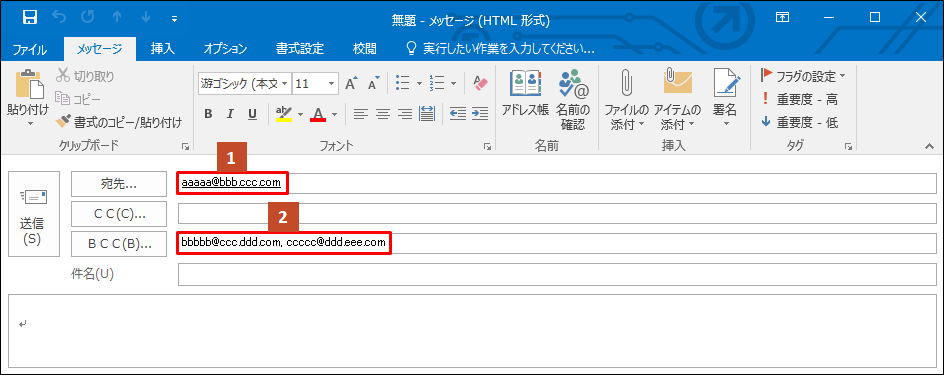Image resolution: width=944 pixels, height=375 pixels.
Task: Click 名前の確認 check names icon
Action: pyautogui.click(x=573, y=99)
